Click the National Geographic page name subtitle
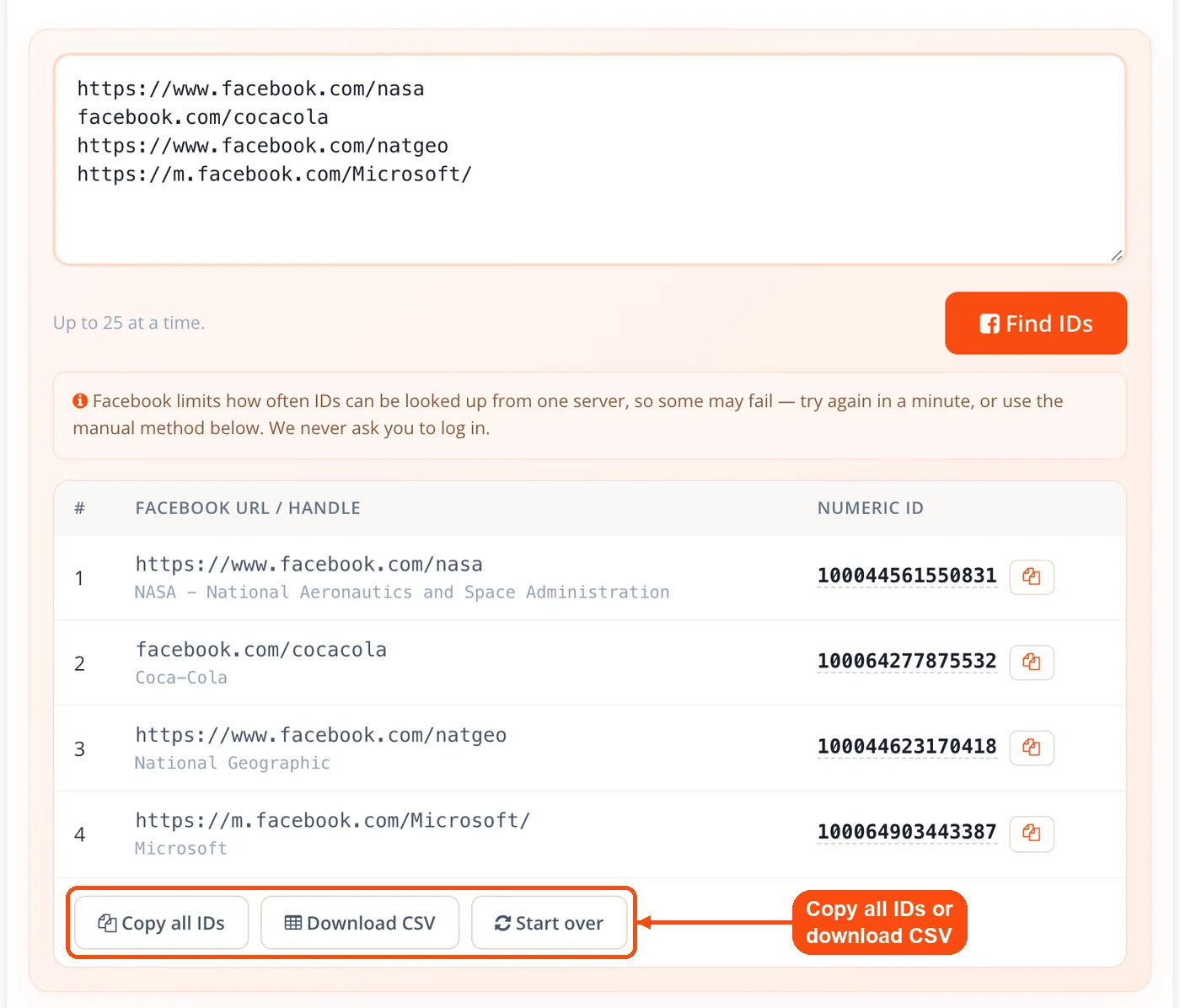Image resolution: width=1180 pixels, height=1008 pixels. (x=233, y=763)
